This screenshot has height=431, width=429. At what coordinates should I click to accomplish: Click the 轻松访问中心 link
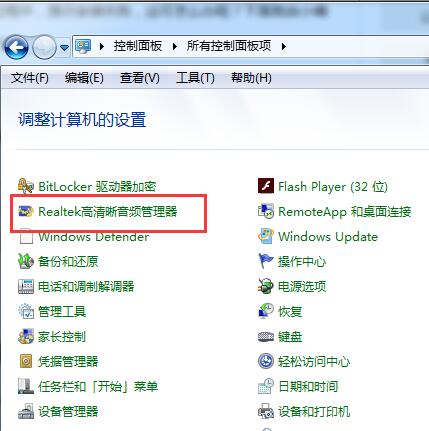tap(314, 362)
